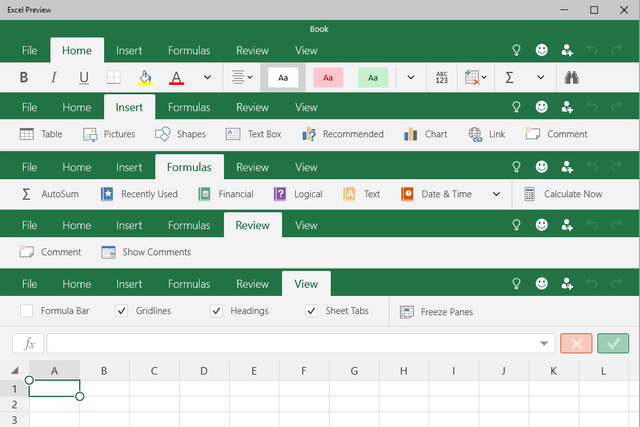Select all cells with the corner triangle
The image size is (640, 427).
click(15, 370)
